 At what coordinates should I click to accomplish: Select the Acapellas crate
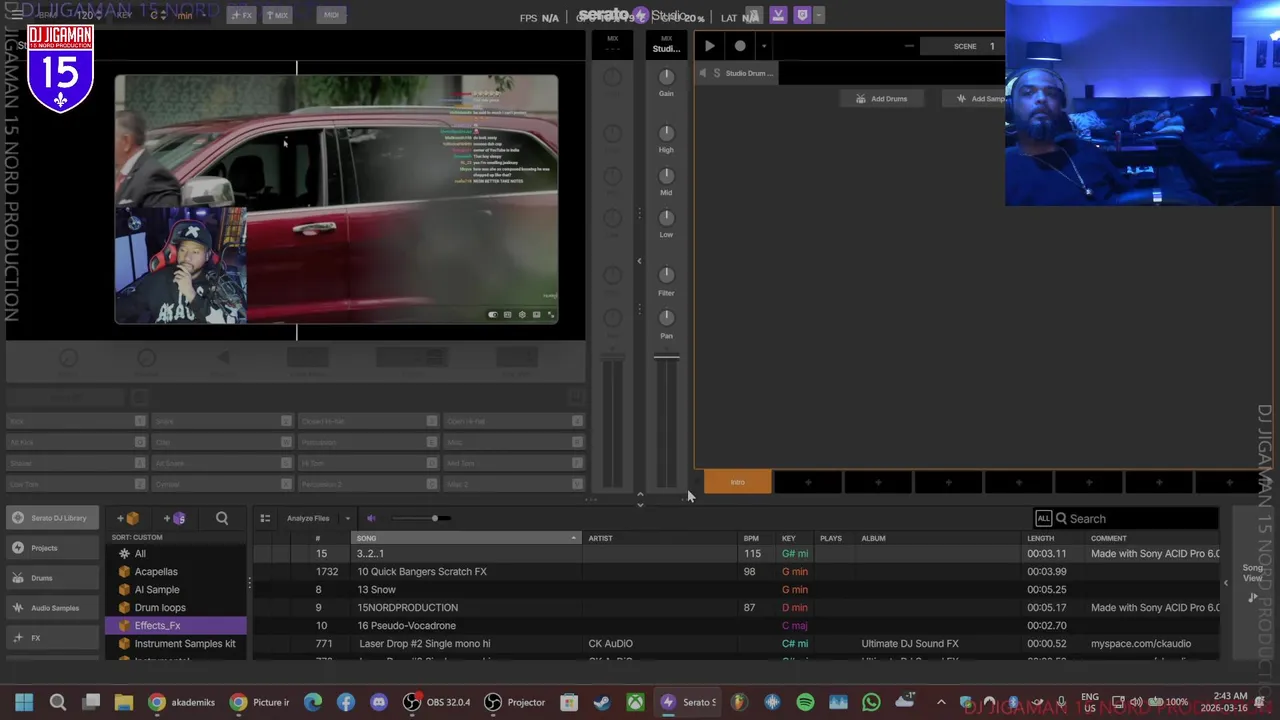176,572
